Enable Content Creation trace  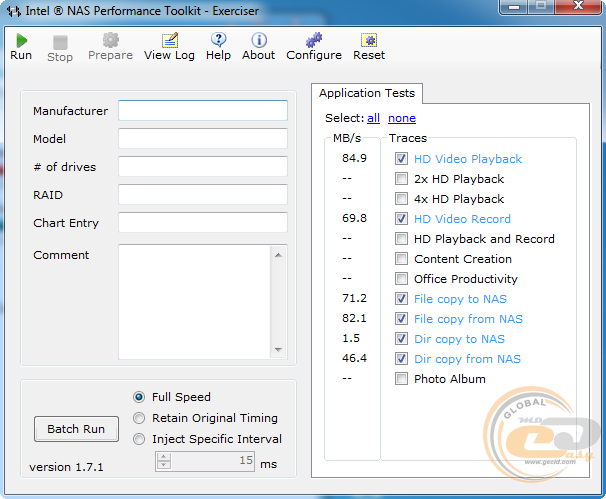(401, 259)
